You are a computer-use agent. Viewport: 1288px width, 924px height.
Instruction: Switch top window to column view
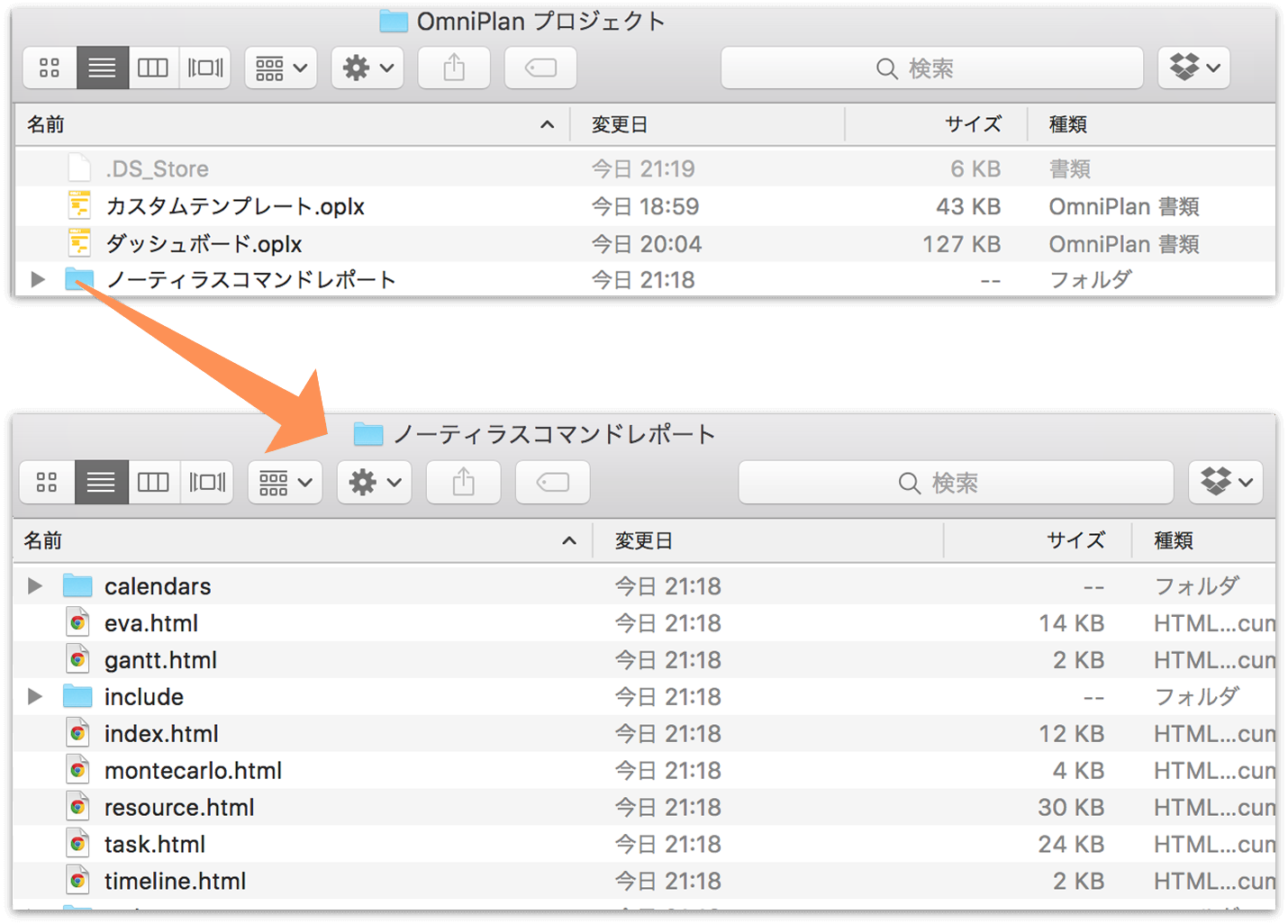click(153, 68)
